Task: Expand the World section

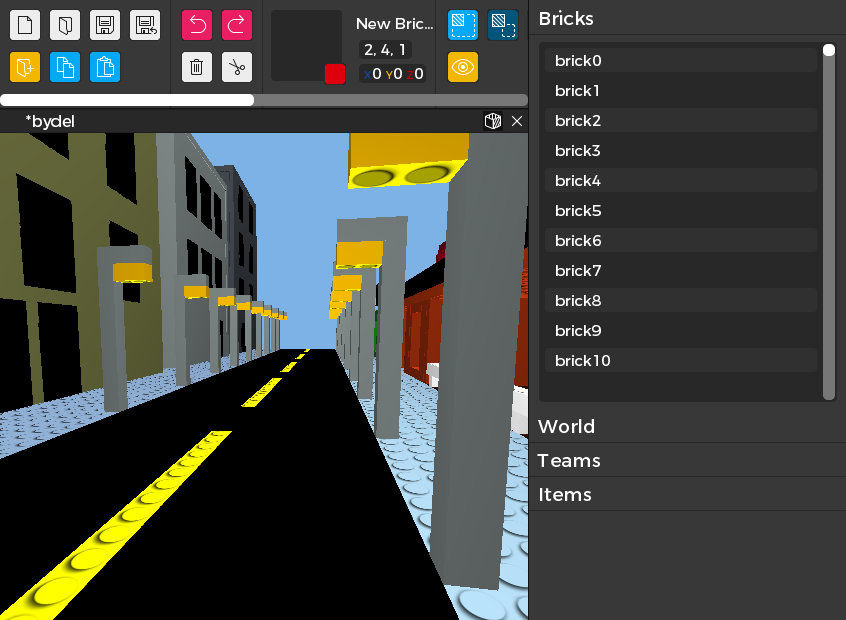Action: coord(566,427)
